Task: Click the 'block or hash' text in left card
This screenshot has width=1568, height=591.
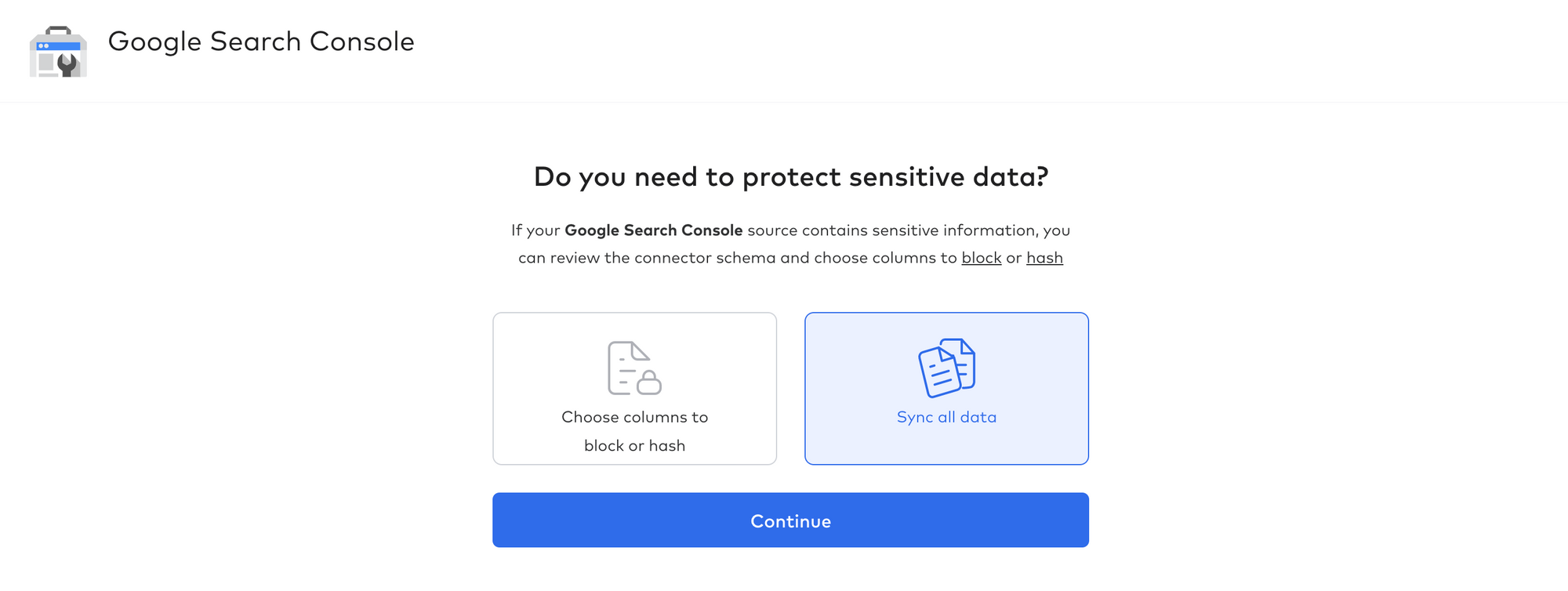Action: [x=634, y=445]
